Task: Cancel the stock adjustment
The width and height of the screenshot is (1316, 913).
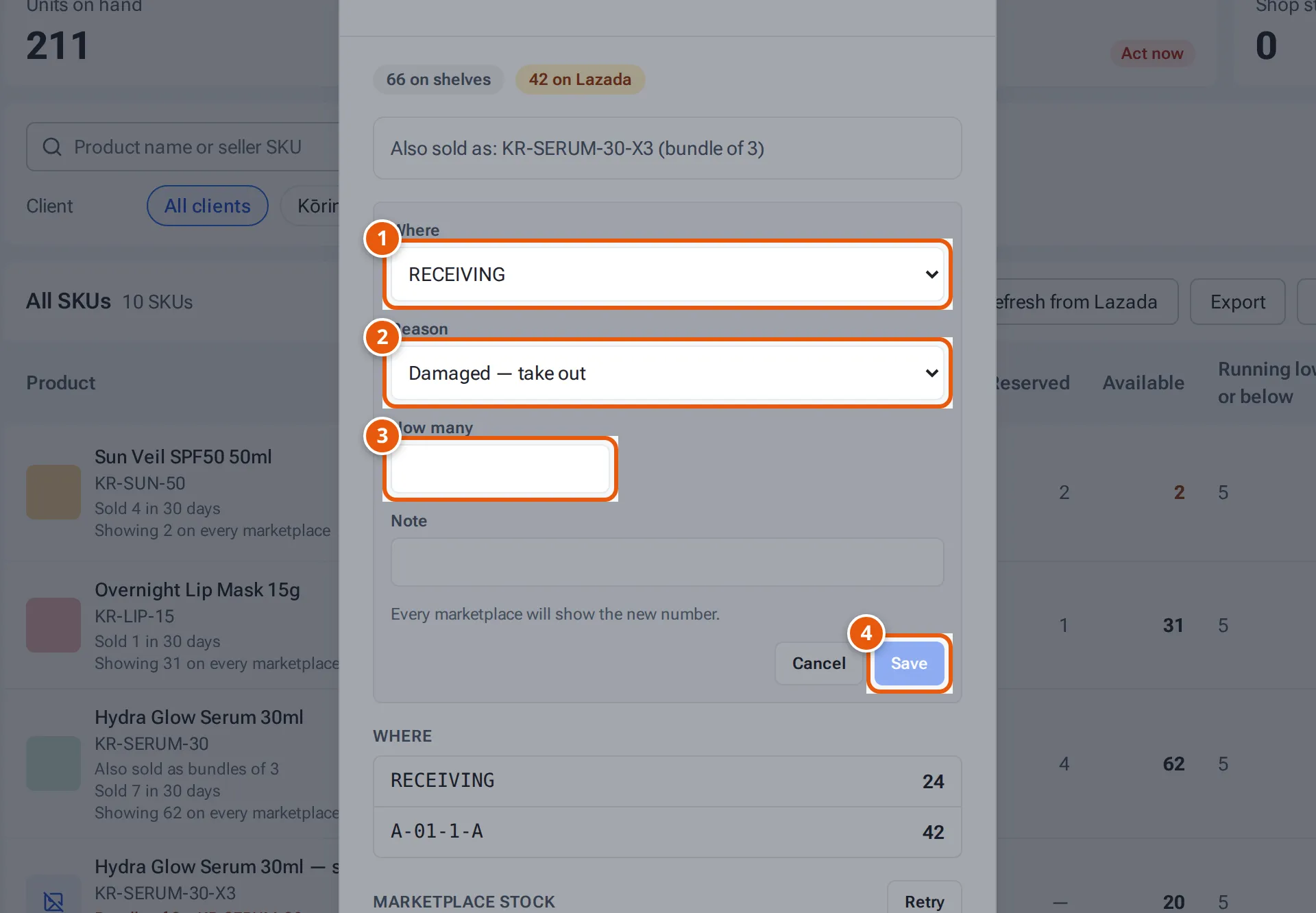Action: pos(818,664)
